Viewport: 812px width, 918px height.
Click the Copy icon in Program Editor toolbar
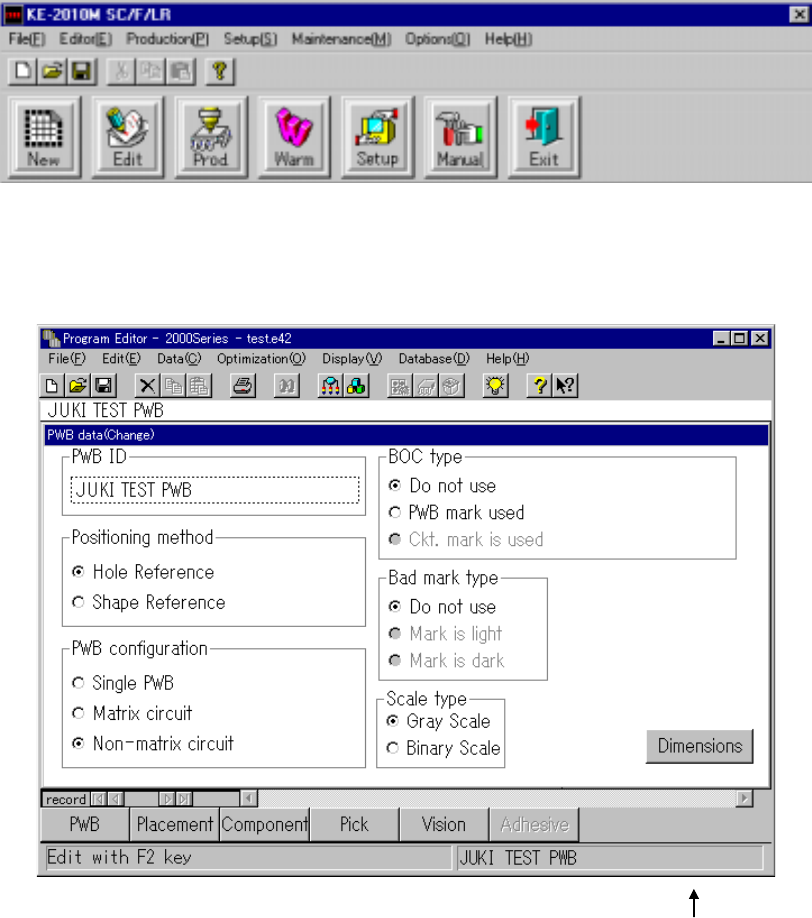coord(173,386)
